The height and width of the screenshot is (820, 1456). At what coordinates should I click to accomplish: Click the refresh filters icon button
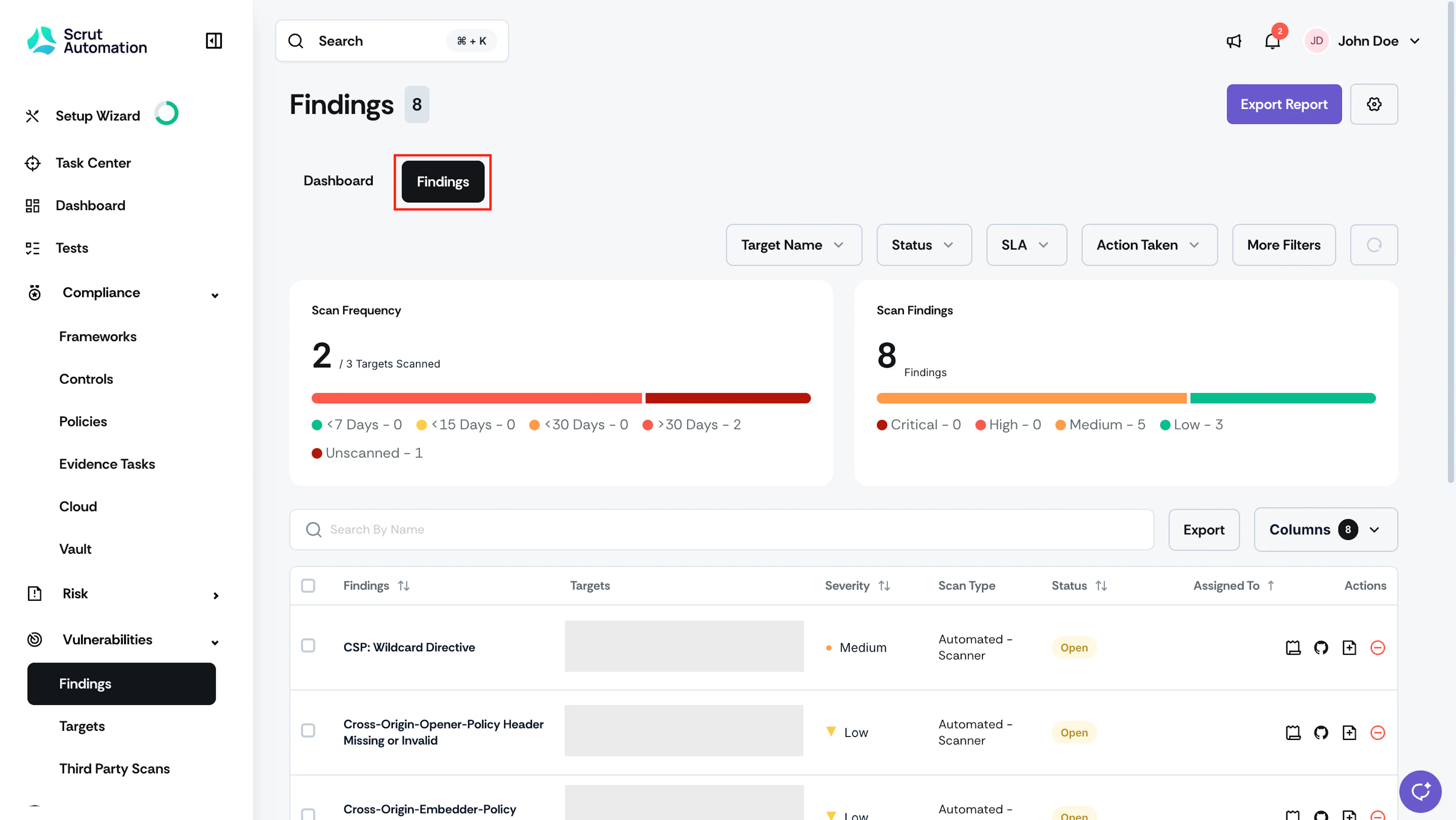coord(1374,245)
